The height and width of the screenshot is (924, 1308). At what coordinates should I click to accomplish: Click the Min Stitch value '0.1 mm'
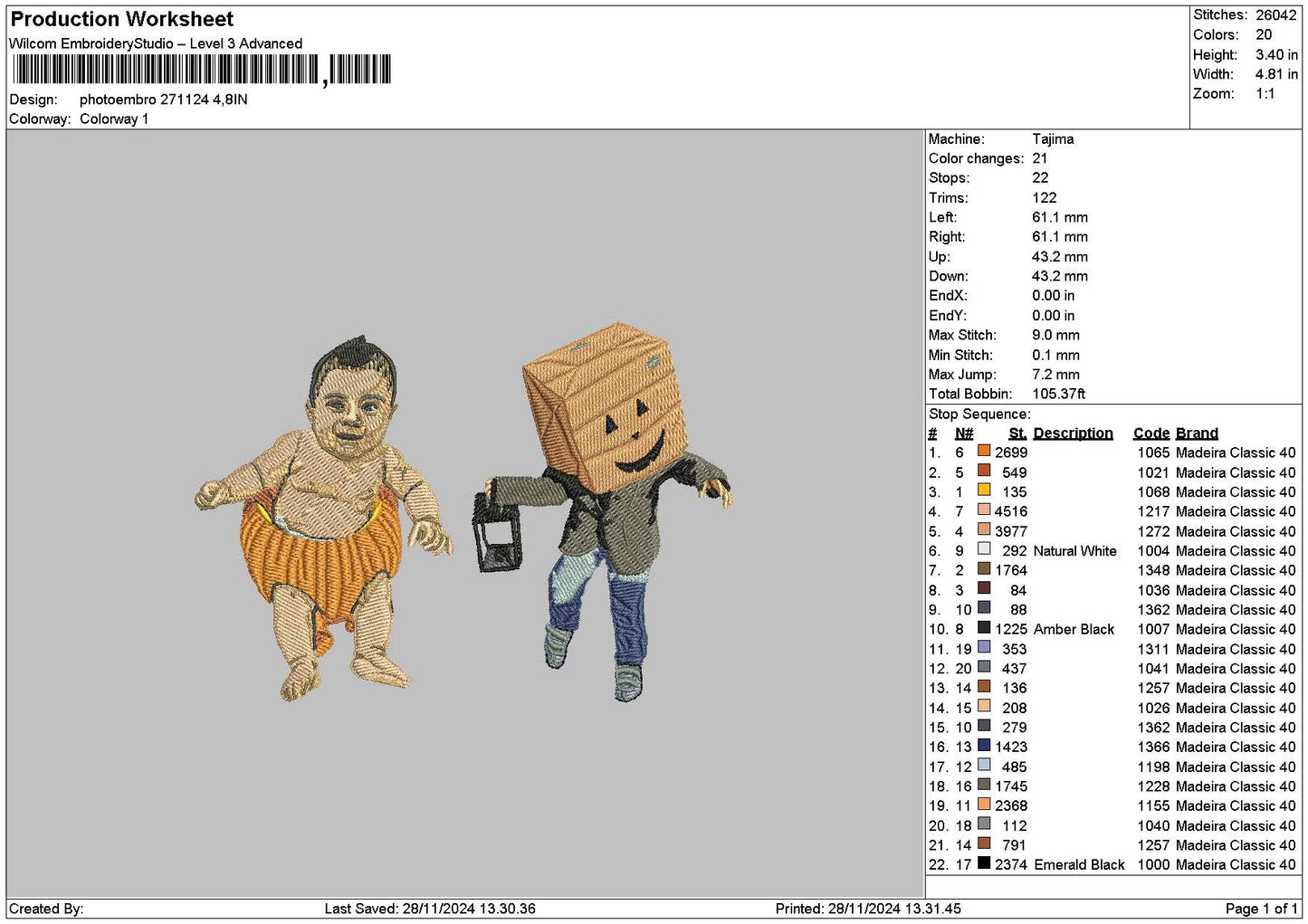(x=1055, y=355)
